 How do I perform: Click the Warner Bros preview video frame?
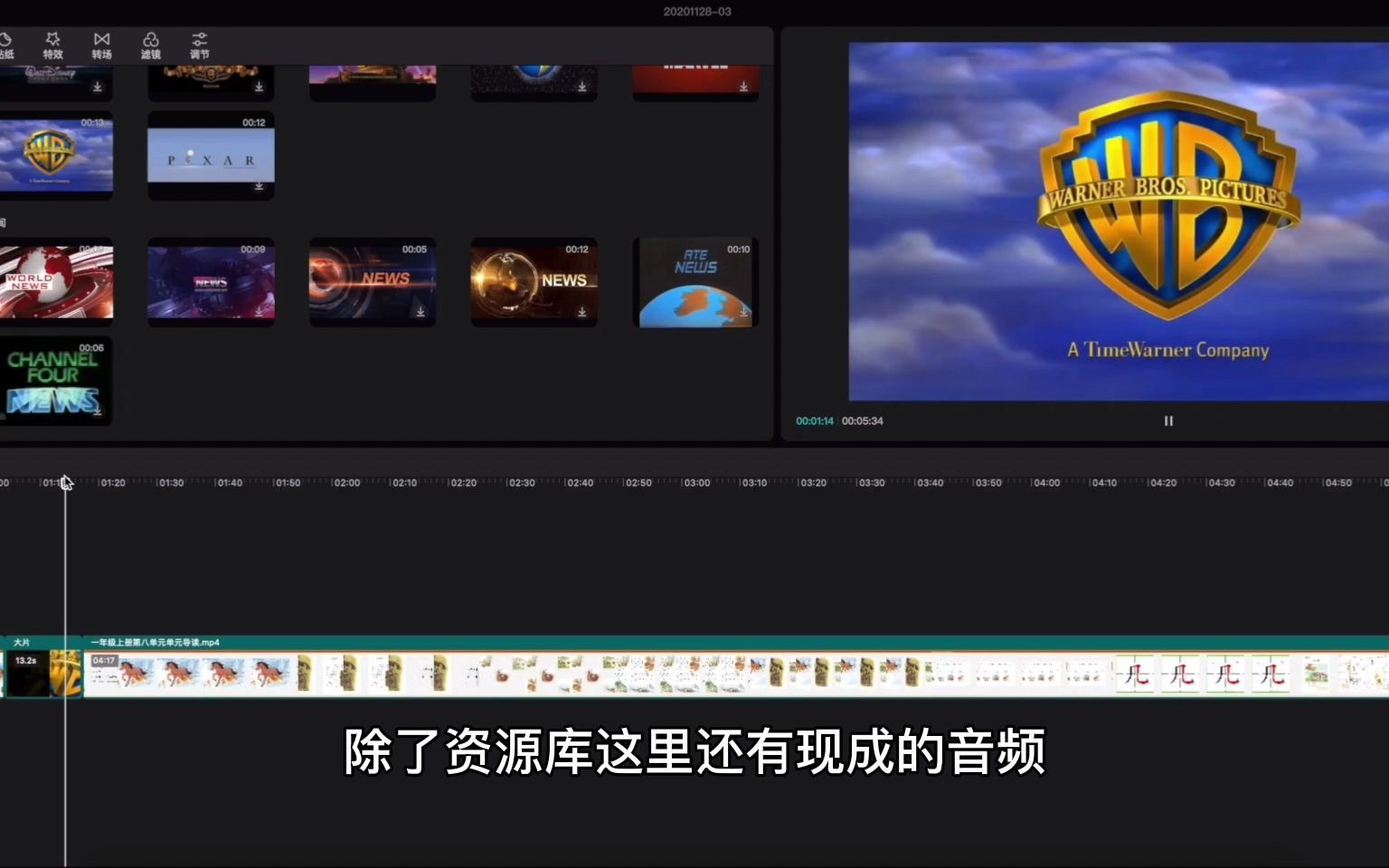(1119, 222)
